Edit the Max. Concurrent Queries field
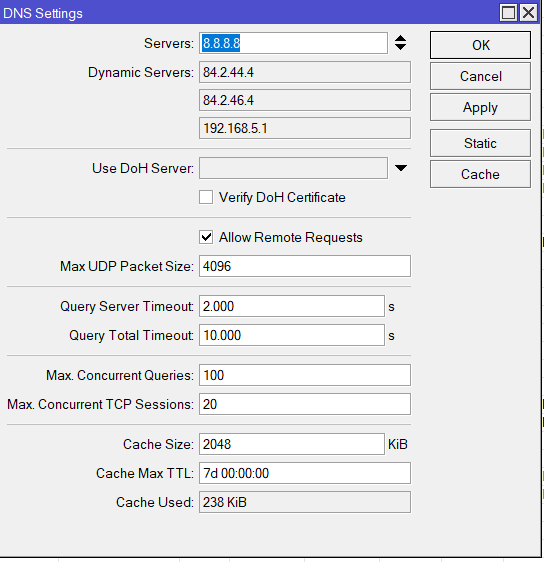The width and height of the screenshot is (544, 562). pos(305,375)
